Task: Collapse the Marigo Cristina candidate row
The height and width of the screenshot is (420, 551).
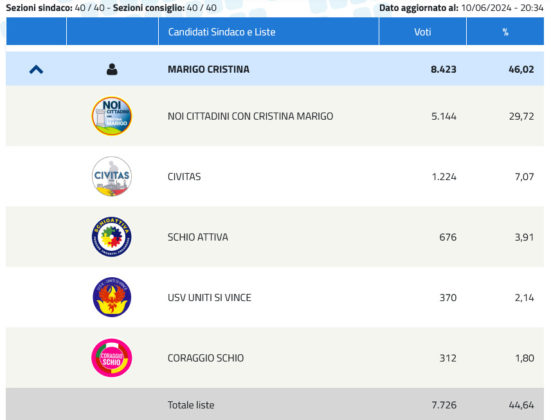Action: [x=36, y=70]
